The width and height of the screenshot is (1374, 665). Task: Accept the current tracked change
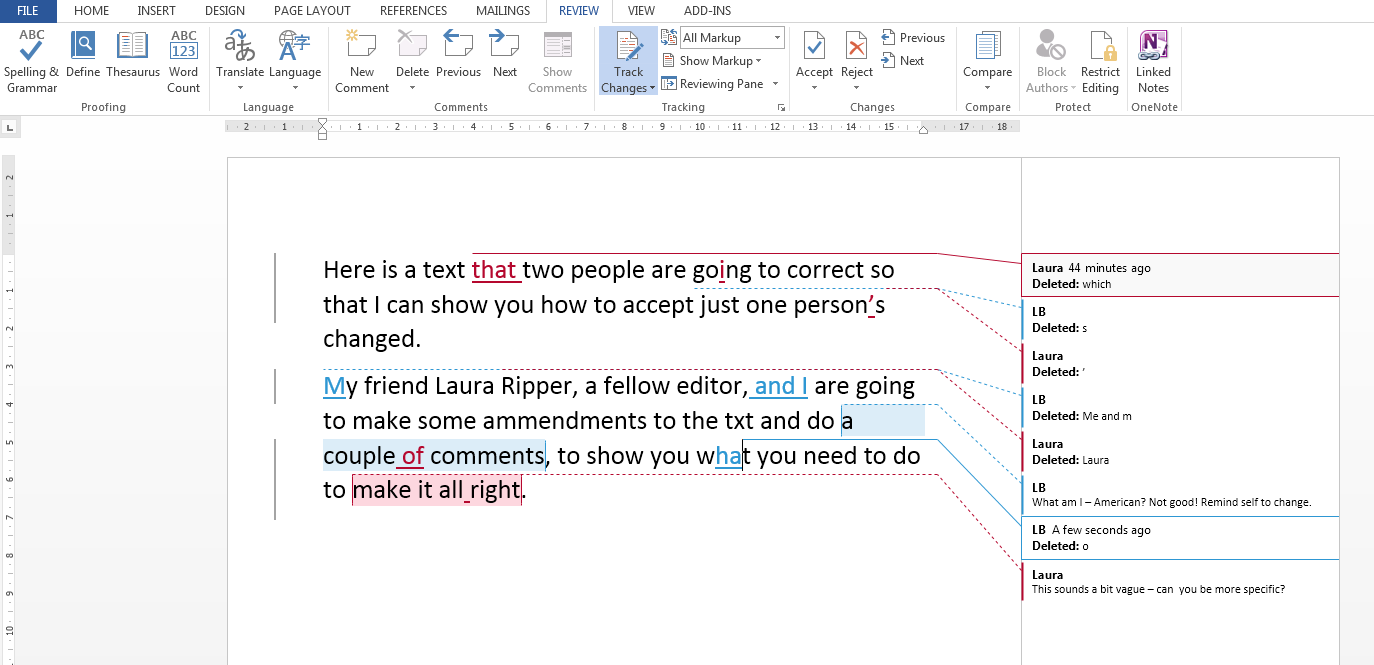pyautogui.click(x=814, y=48)
